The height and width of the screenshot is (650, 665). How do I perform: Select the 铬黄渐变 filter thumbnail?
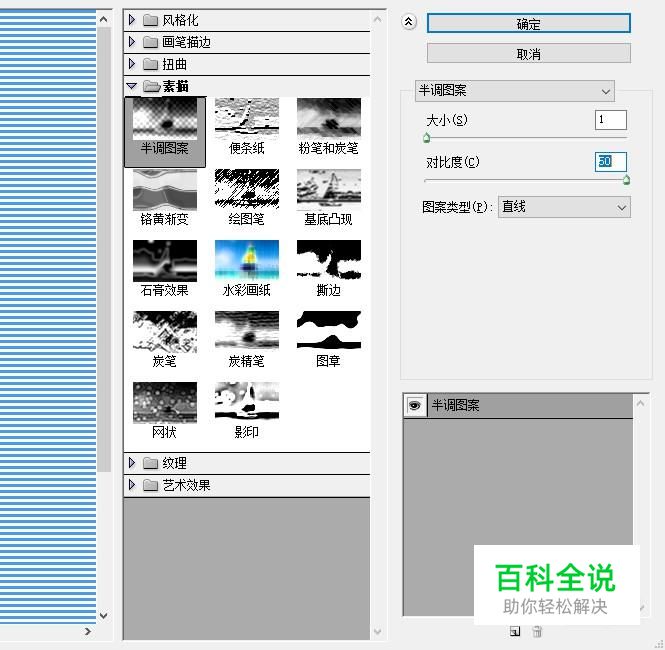click(165, 190)
